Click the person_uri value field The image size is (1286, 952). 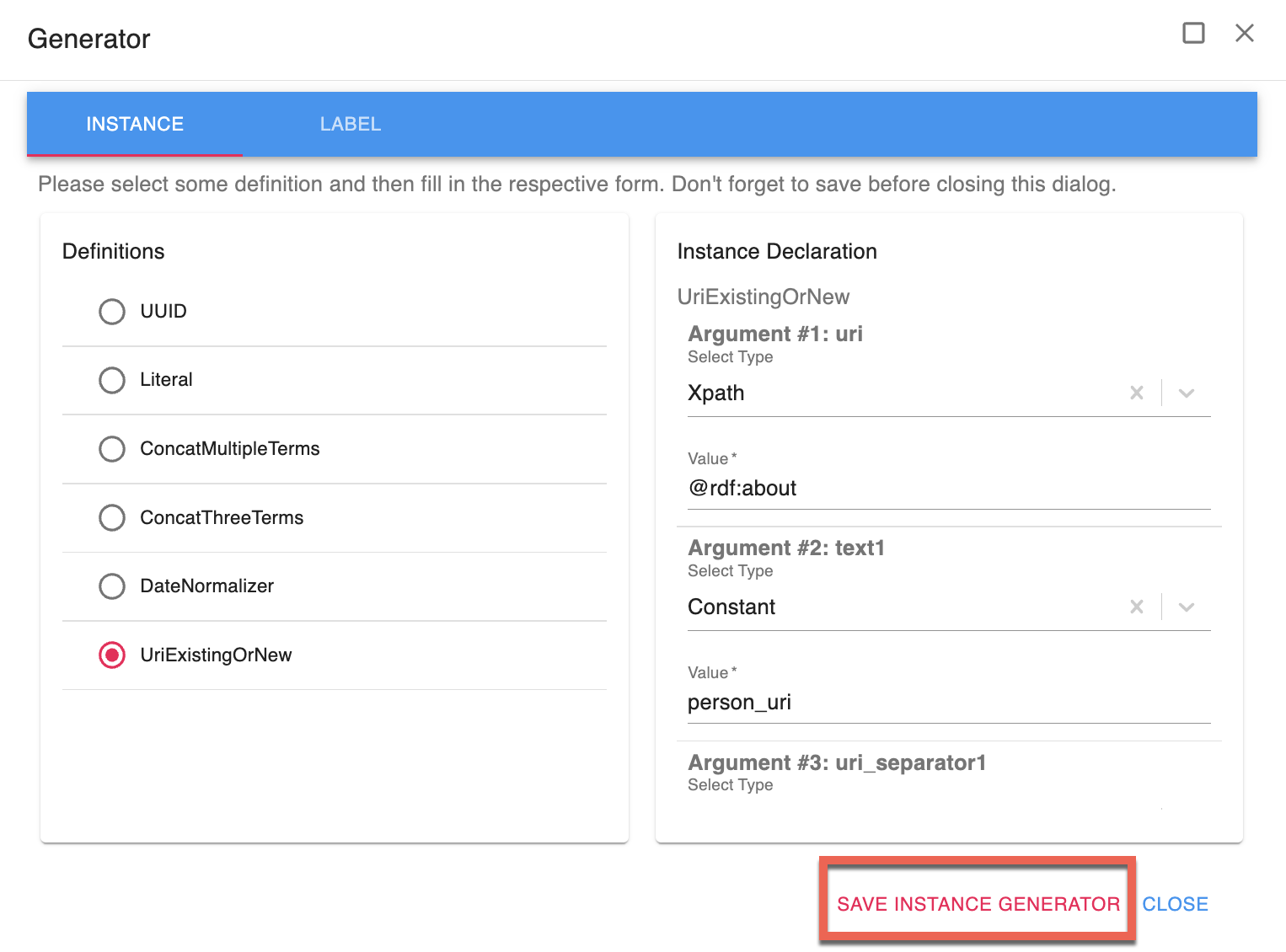coord(948,703)
